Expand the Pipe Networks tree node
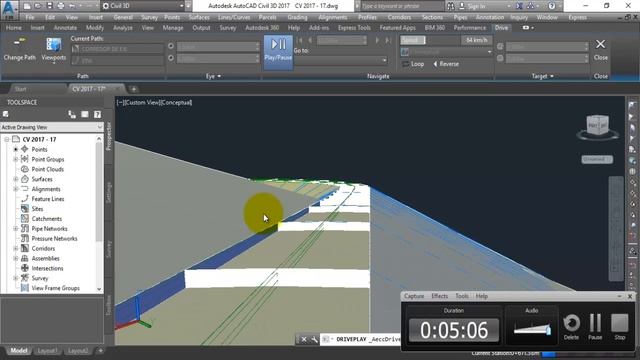The image size is (640, 360). 16,229
